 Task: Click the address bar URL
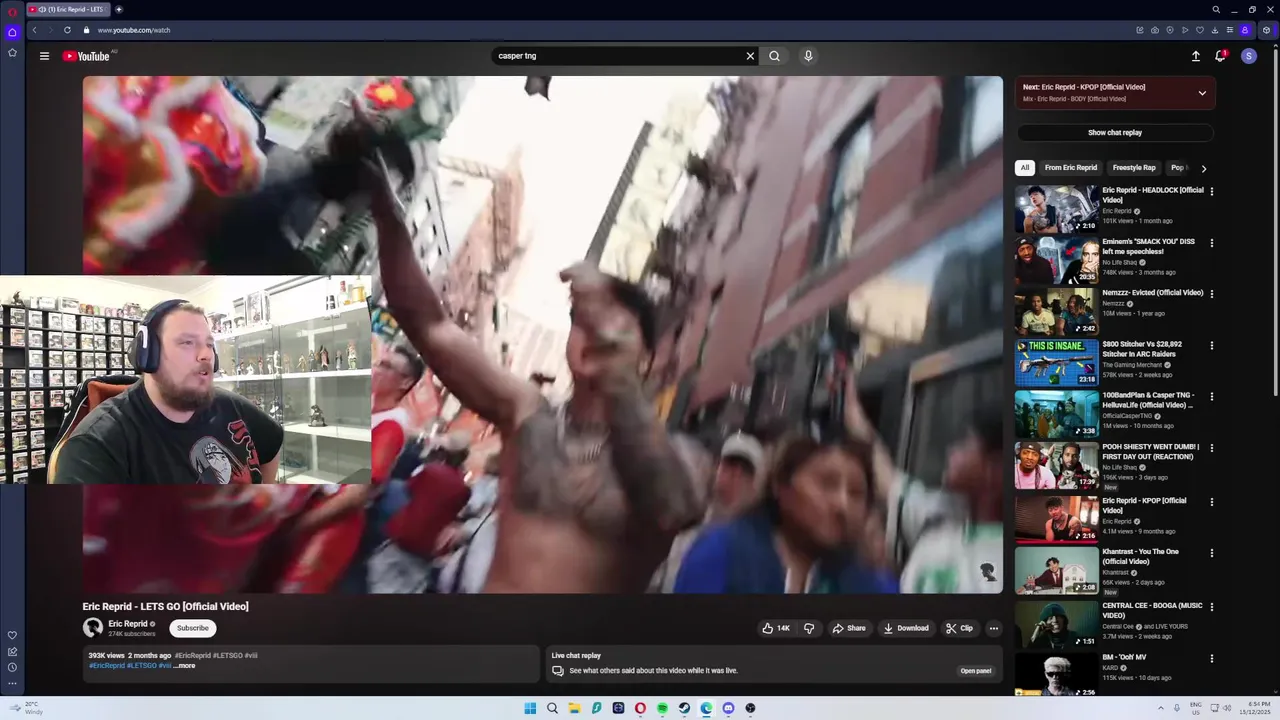pos(134,30)
